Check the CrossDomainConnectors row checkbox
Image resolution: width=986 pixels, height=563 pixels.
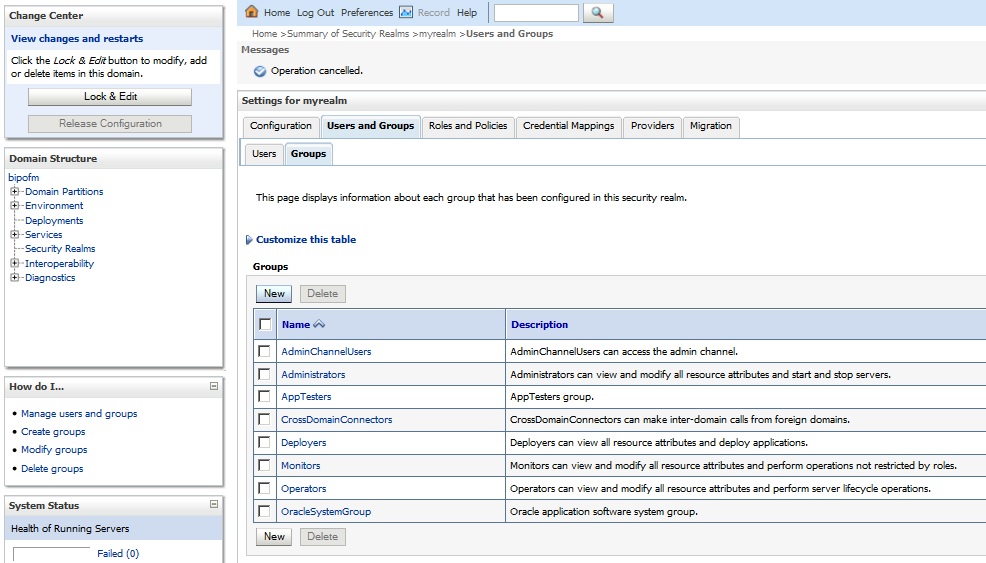pyautogui.click(x=264, y=420)
